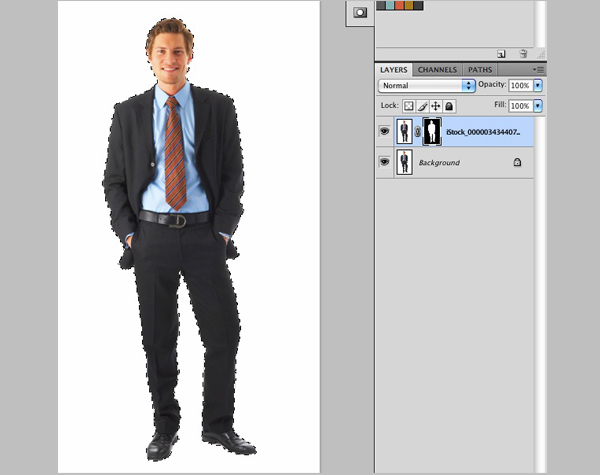600x475 pixels.
Task: Click lock transparent pixels icon
Action: point(409,106)
